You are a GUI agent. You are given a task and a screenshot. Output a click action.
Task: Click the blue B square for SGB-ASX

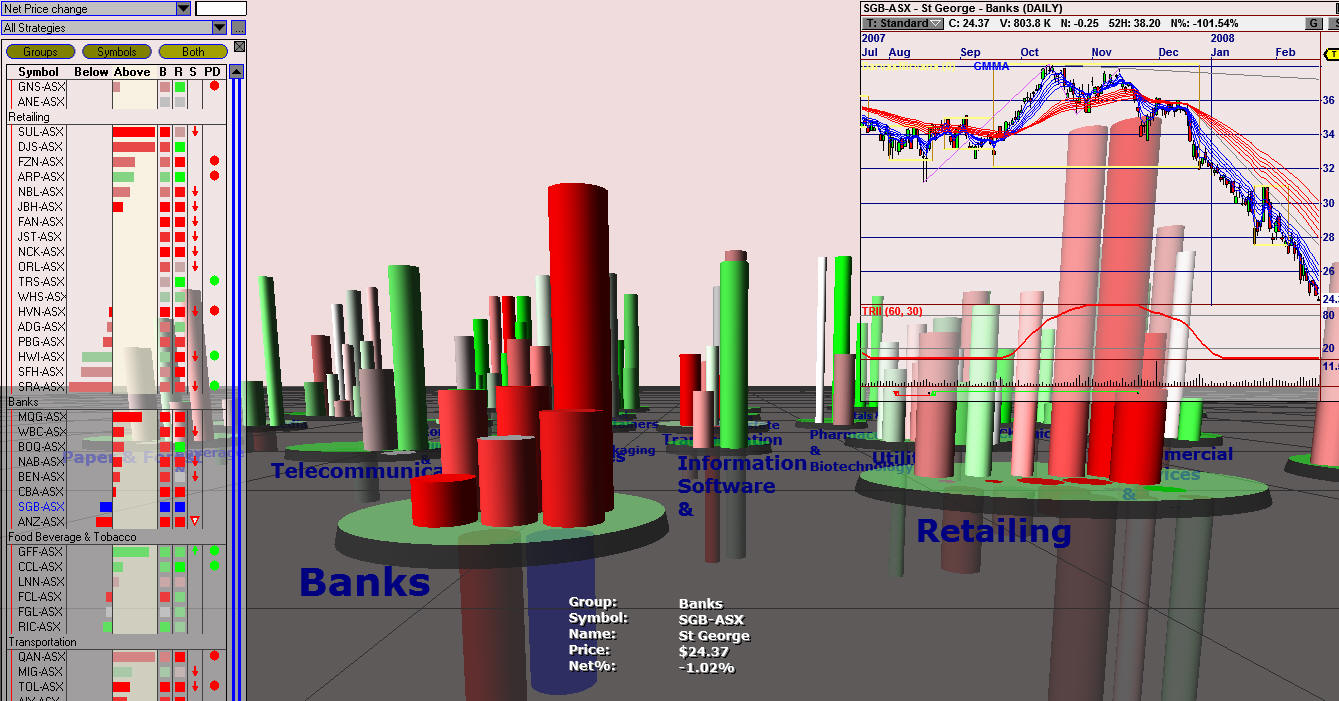point(165,507)
